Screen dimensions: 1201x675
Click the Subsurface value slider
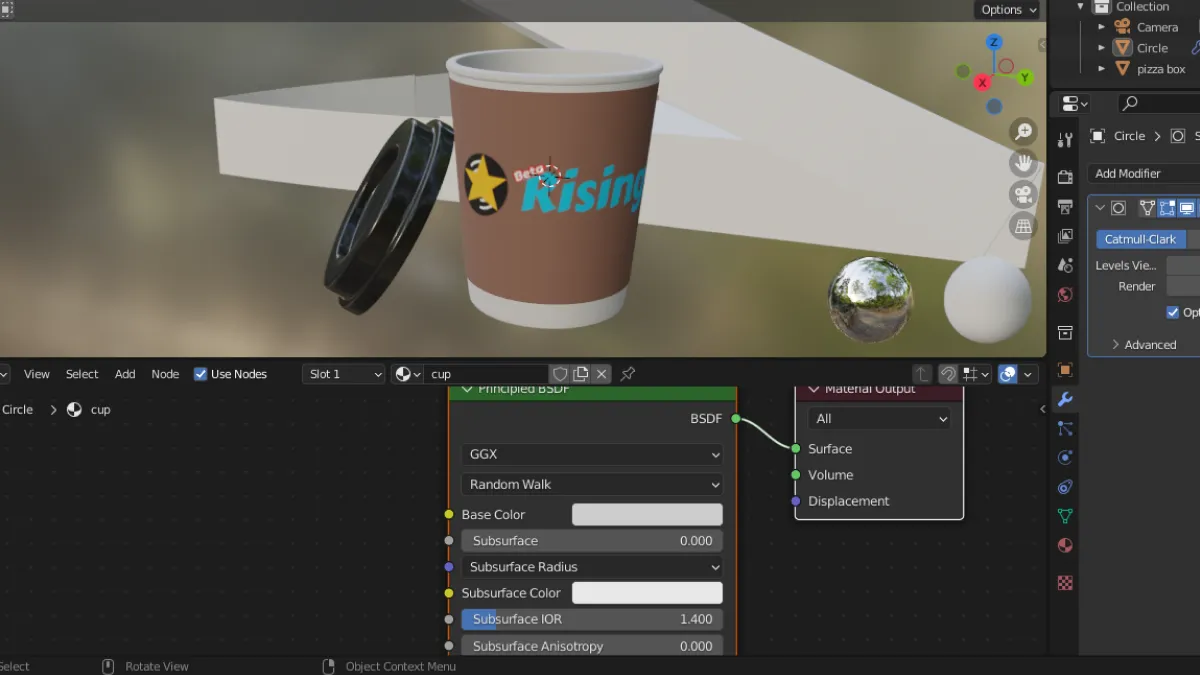pos(592,541)
